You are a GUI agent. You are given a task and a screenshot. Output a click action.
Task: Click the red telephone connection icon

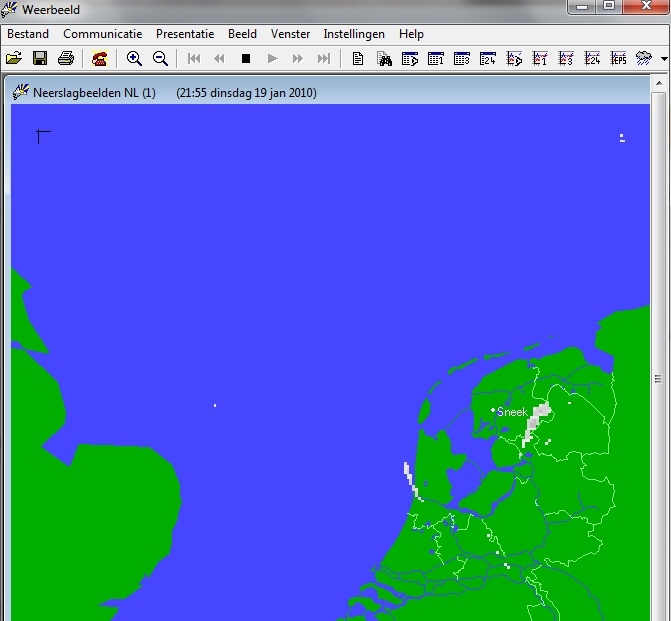100,58
